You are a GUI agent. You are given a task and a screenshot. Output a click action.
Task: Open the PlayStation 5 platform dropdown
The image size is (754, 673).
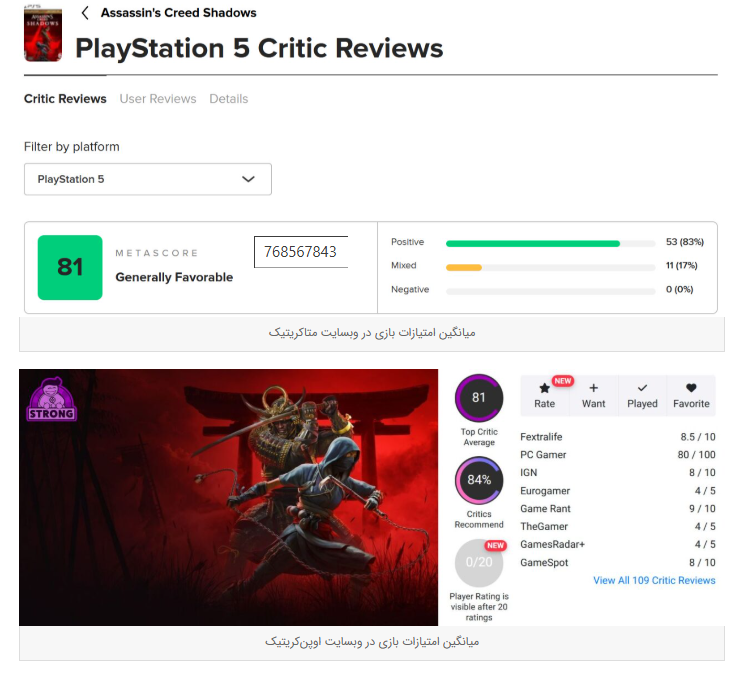tap(148, 179)
